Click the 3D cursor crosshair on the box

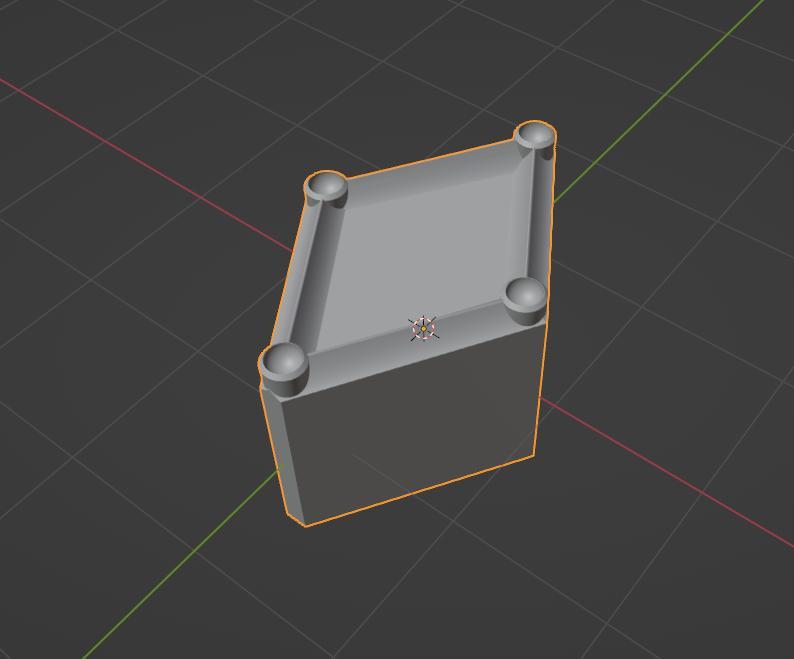[424, 329]
